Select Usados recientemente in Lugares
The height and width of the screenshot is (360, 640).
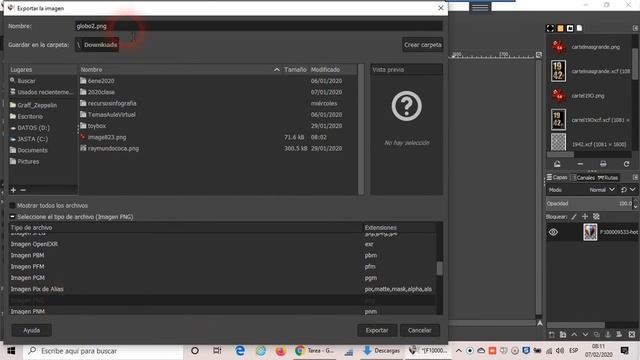click(42, 92)
